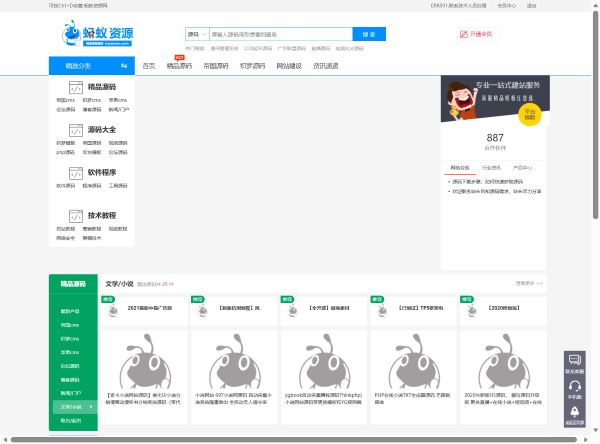Click the ant thumbnail above 小说网站 637 description
The width and height of the screenshot is (600, 444).
point(234,361)
